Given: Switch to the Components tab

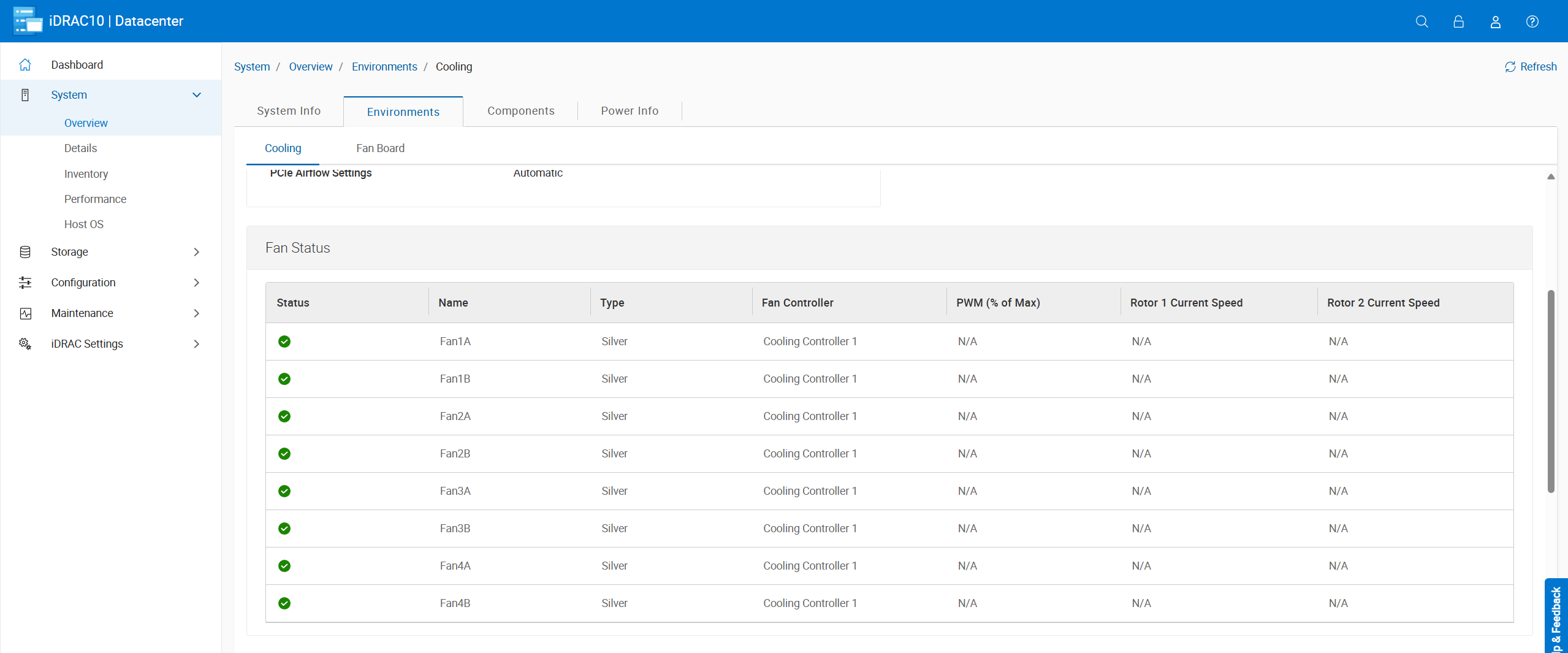Looking at the screenshot, I should pyautogui.click(x=520, y=111).
